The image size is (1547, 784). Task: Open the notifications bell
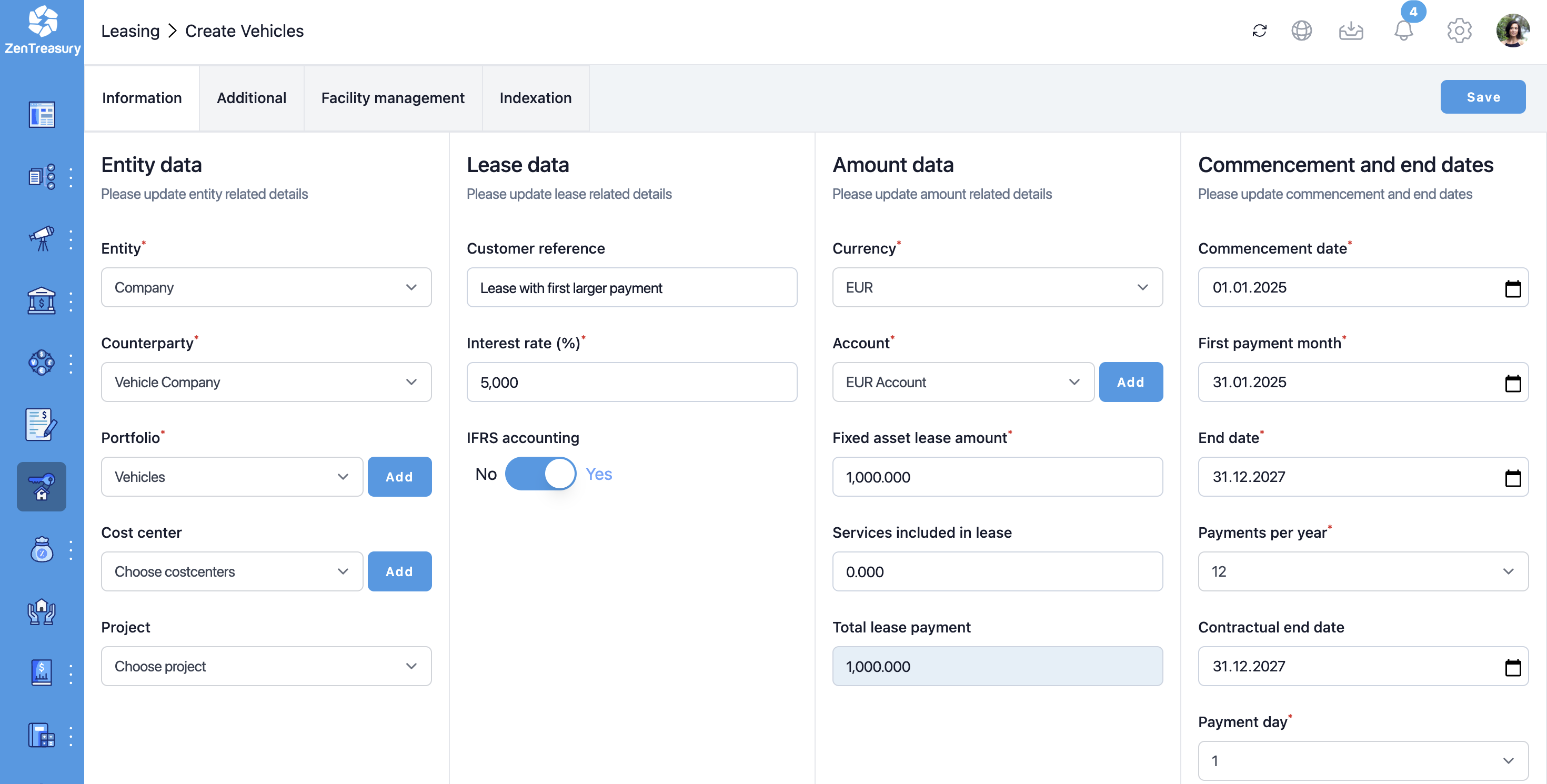point(1403,31)
